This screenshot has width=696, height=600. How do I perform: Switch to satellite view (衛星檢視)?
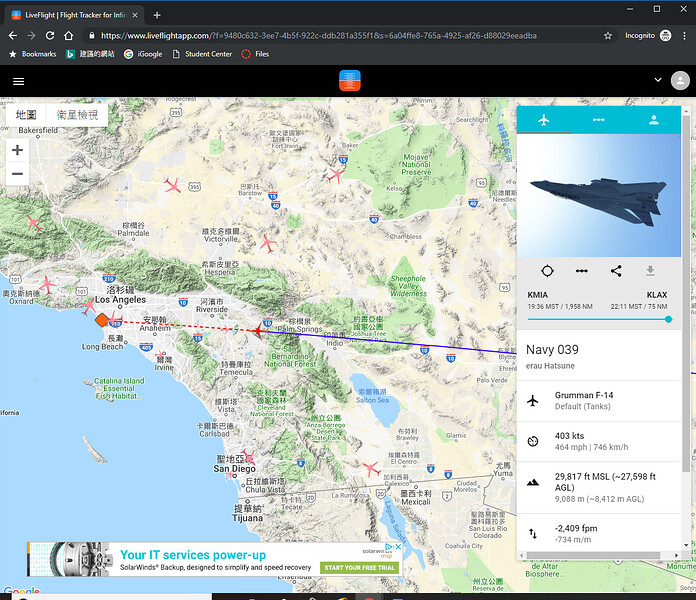pos(77,115)
